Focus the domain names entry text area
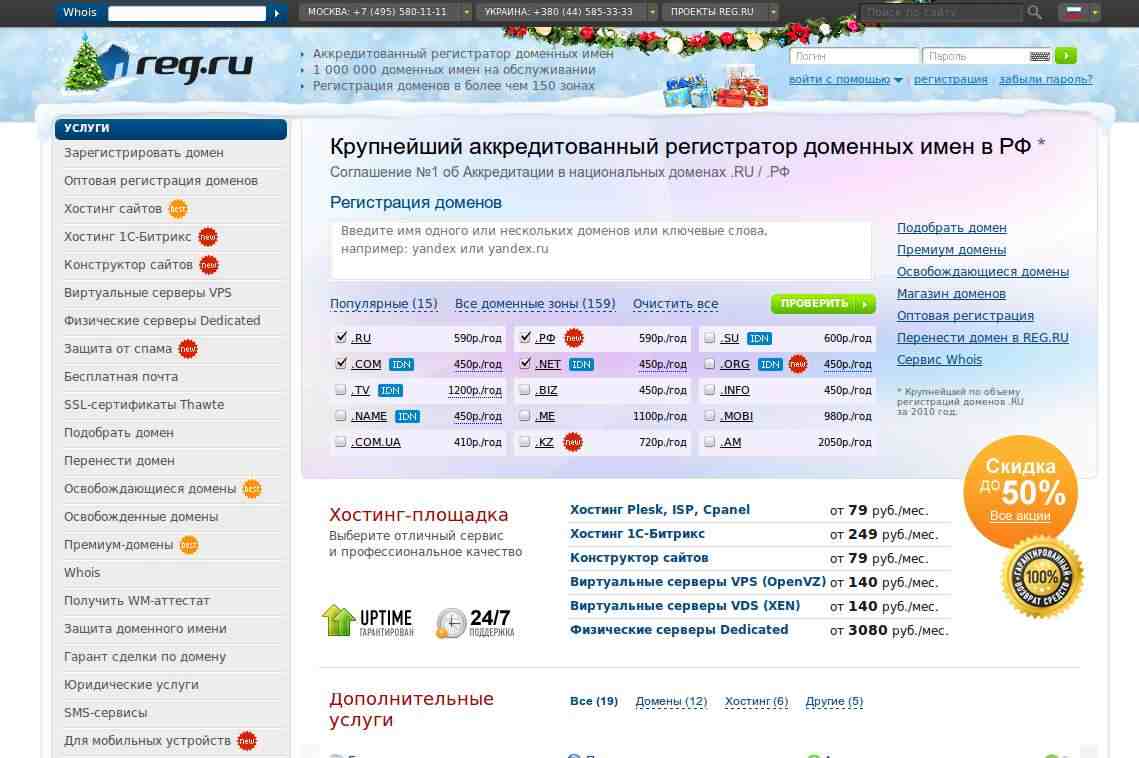Viewport: 1139px width, 758px height. (x=601, y=251)
